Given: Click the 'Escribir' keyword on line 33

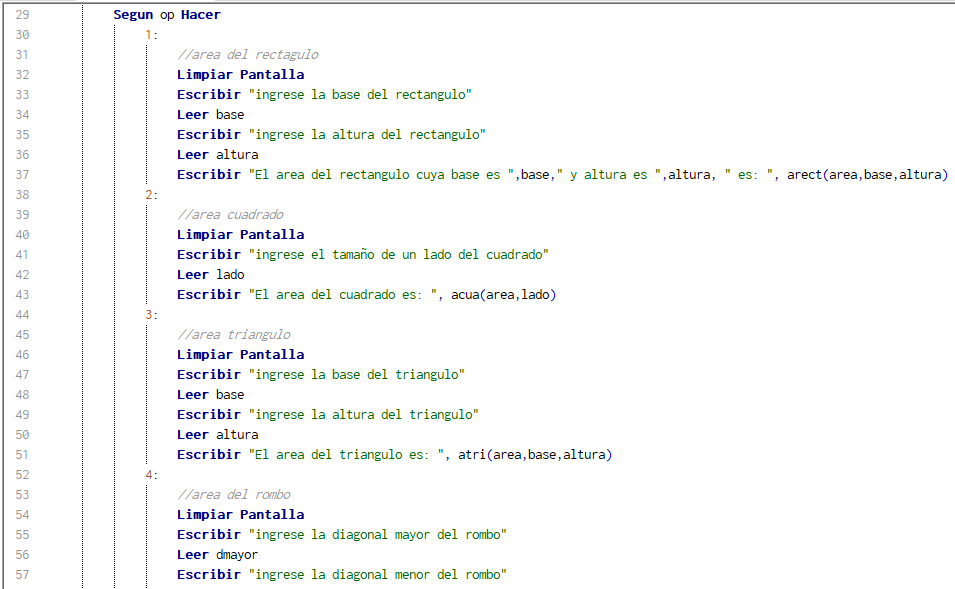Looking at the screenshot, I should click(x=209, y=95).
